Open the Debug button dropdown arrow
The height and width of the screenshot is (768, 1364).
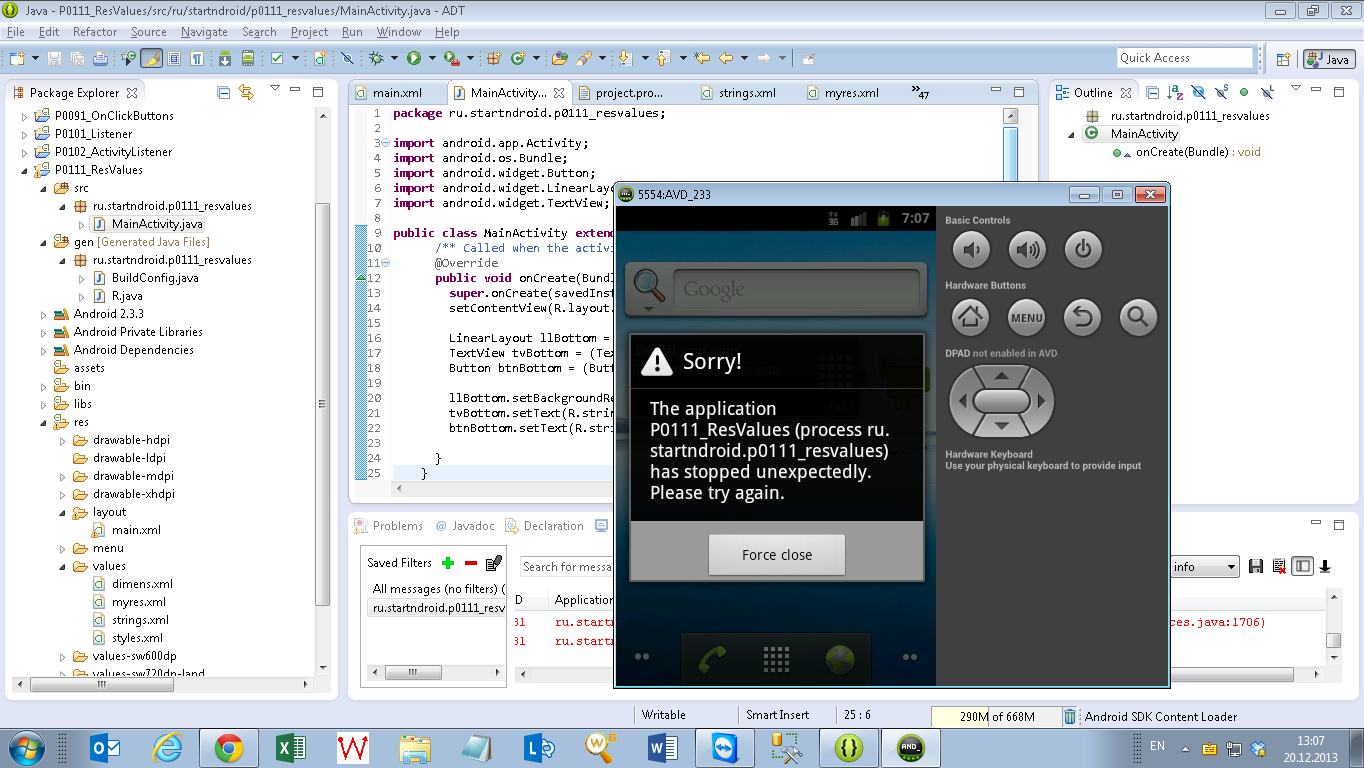394,58
